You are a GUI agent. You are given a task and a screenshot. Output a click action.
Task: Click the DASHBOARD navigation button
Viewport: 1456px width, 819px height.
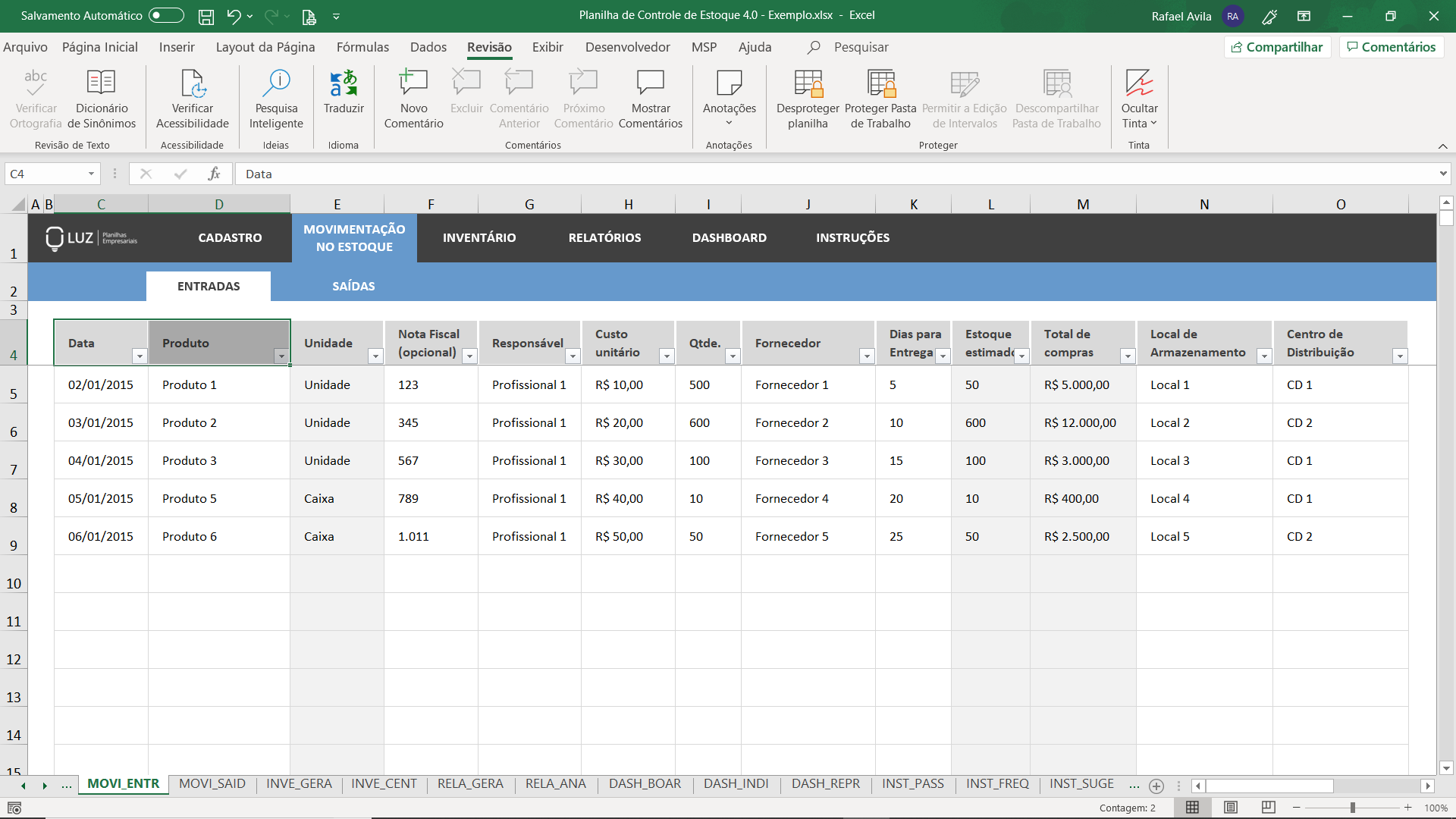728,237
